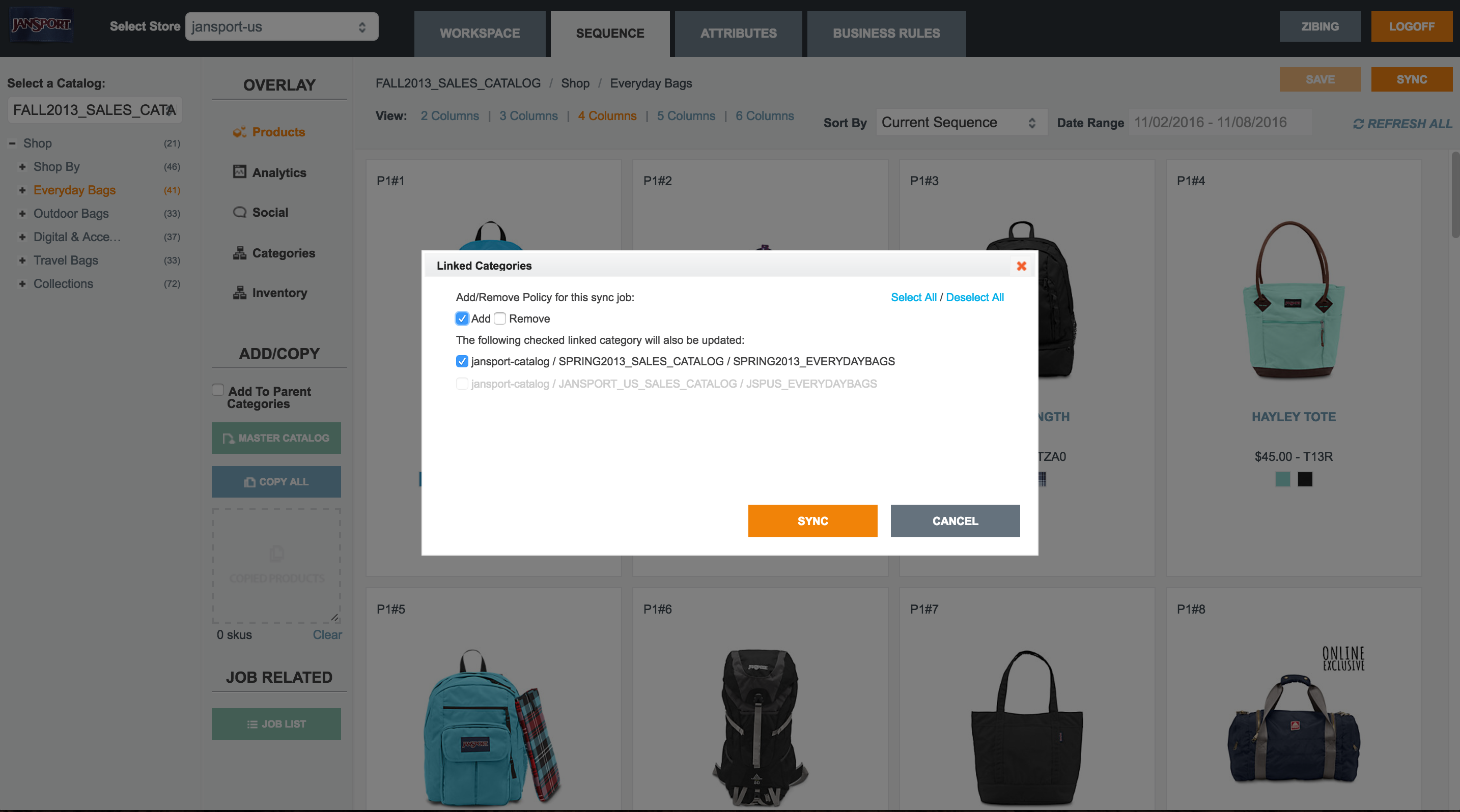Open the Sort By dropdown
Image resolution: width=1460 pixels, height=812 pixels.
pyautogui.click(x=961, y=122)
